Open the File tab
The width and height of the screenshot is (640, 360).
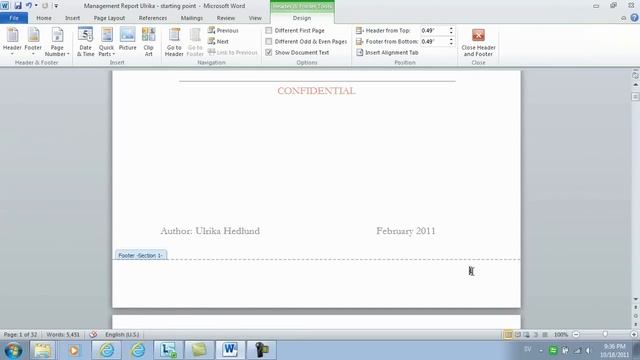pyautogui.click(x=14, y=18)
